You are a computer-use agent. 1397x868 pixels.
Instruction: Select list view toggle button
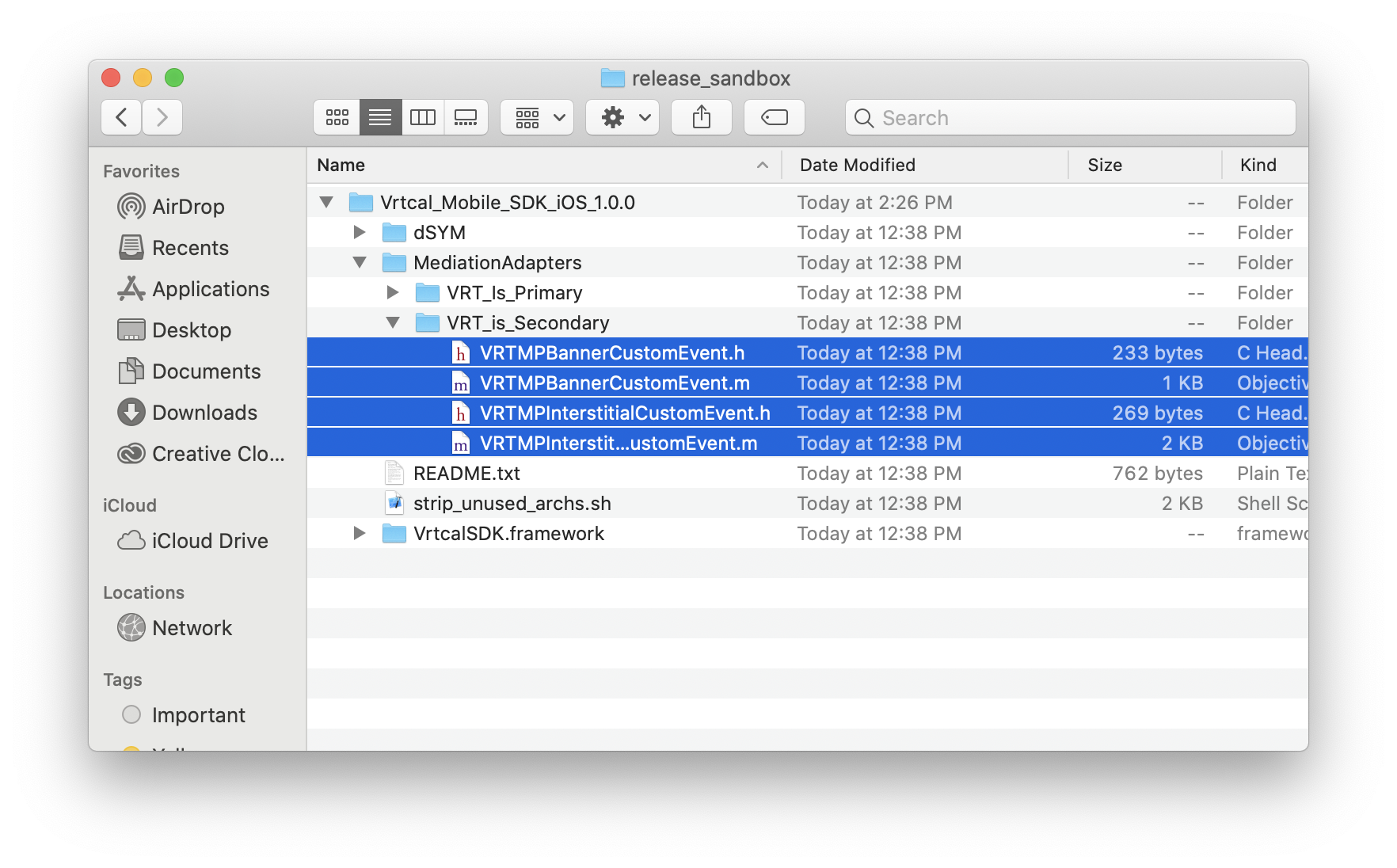pos(380,118)
